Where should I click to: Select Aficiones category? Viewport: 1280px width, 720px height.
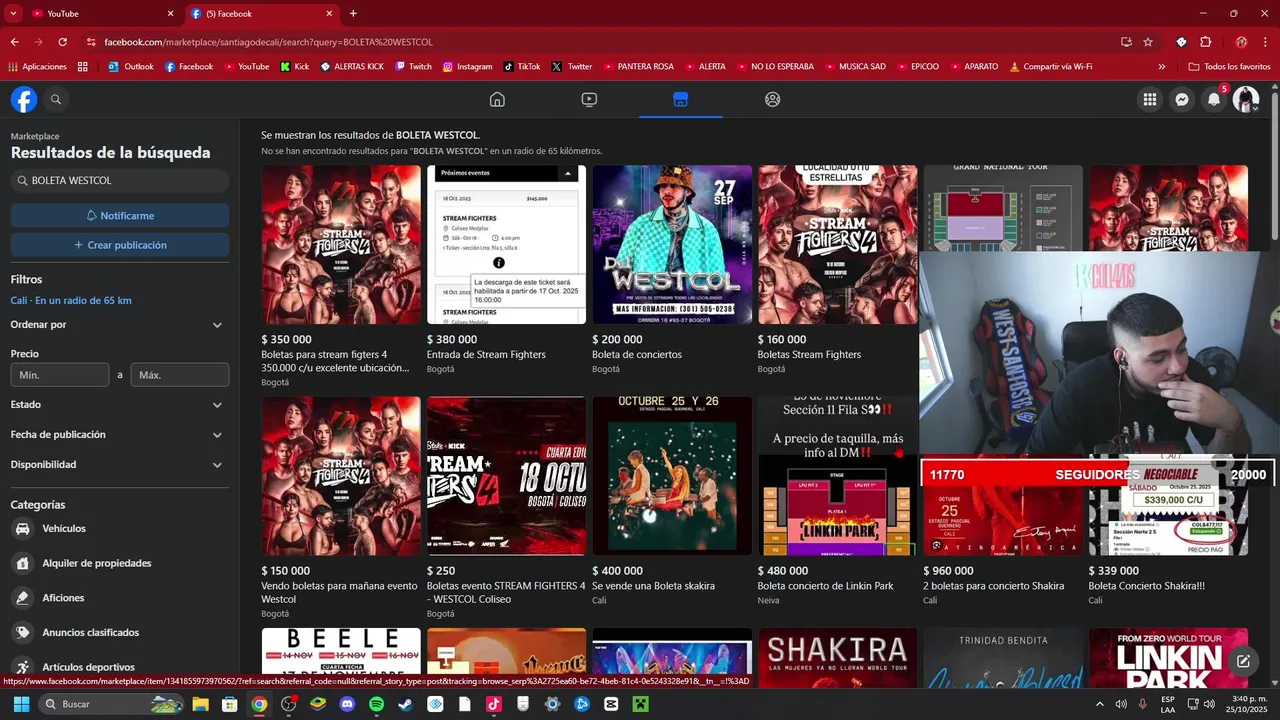tap(63, 598)
